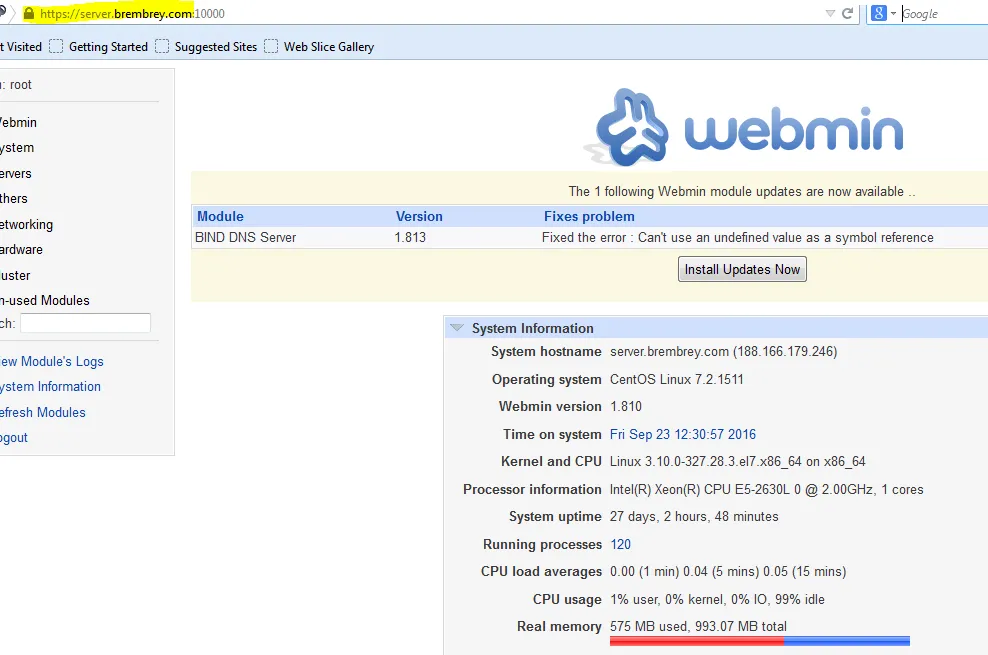Screen dimensions: 988x655
Task: Expand the Un-used Modules category
Action: point(45,300)
